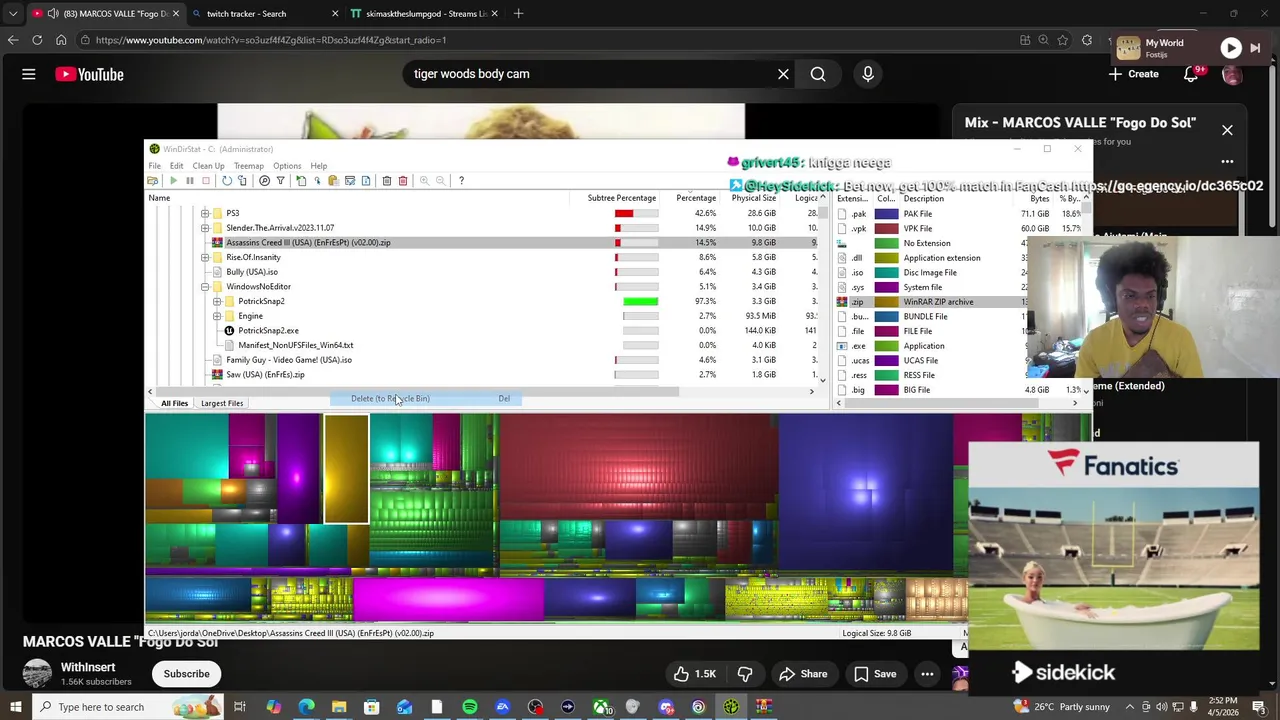Viewport: 1280px width, 720px height.
Task: Click the zoom in magnifier toolbar icon
Action: point(424,181)
